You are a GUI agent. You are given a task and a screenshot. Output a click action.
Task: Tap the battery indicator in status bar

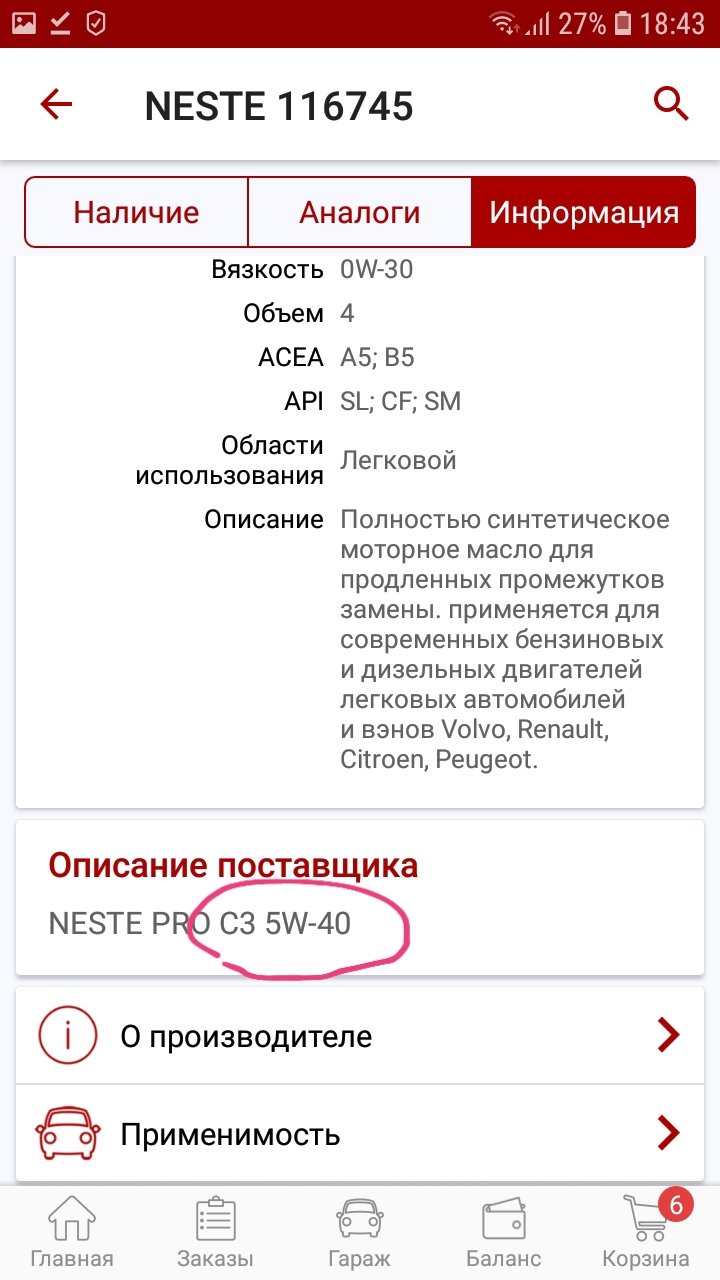tap(623, 23)
